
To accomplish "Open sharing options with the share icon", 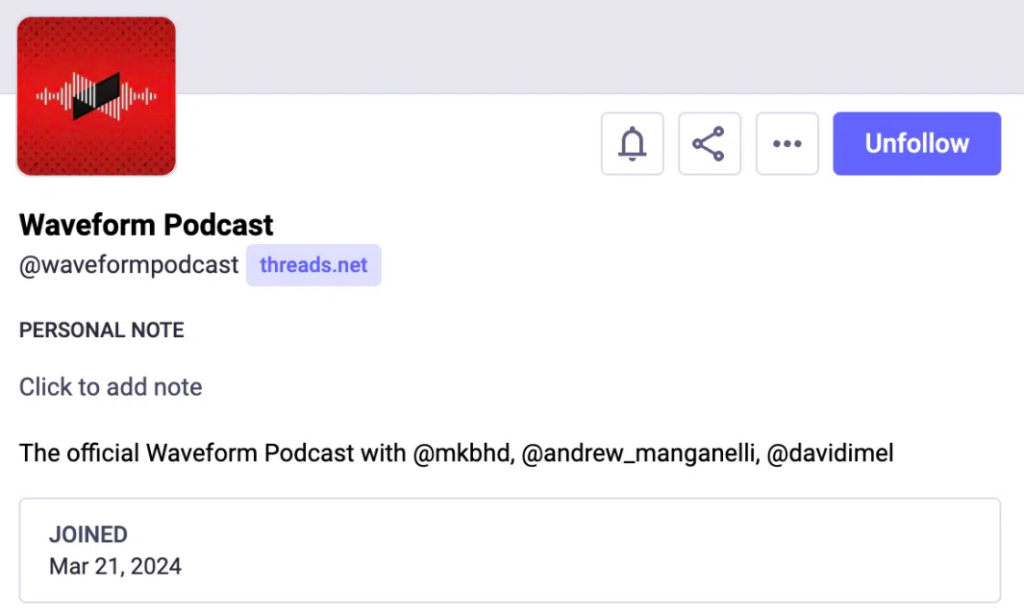I will [x=709, y=143].
